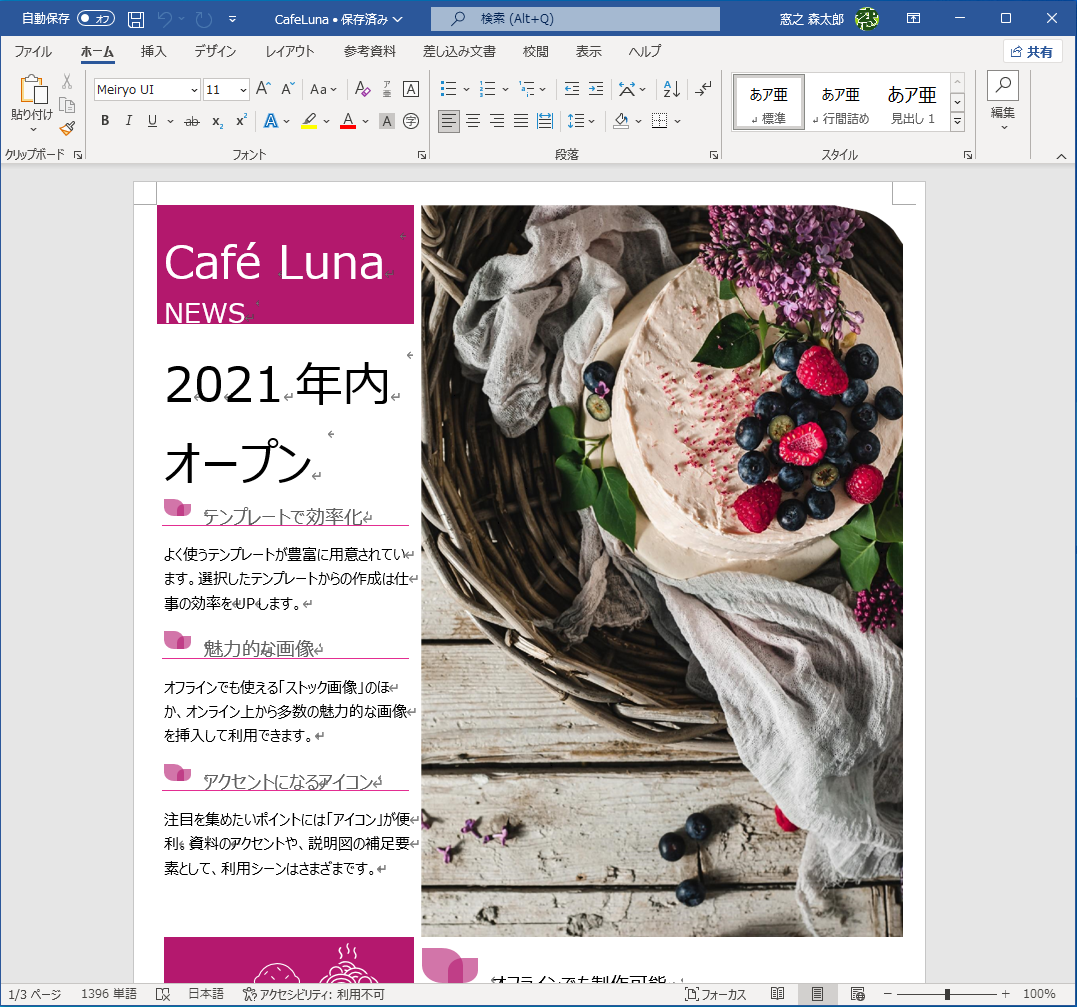Enable subscript formatting

click(216, 121)
